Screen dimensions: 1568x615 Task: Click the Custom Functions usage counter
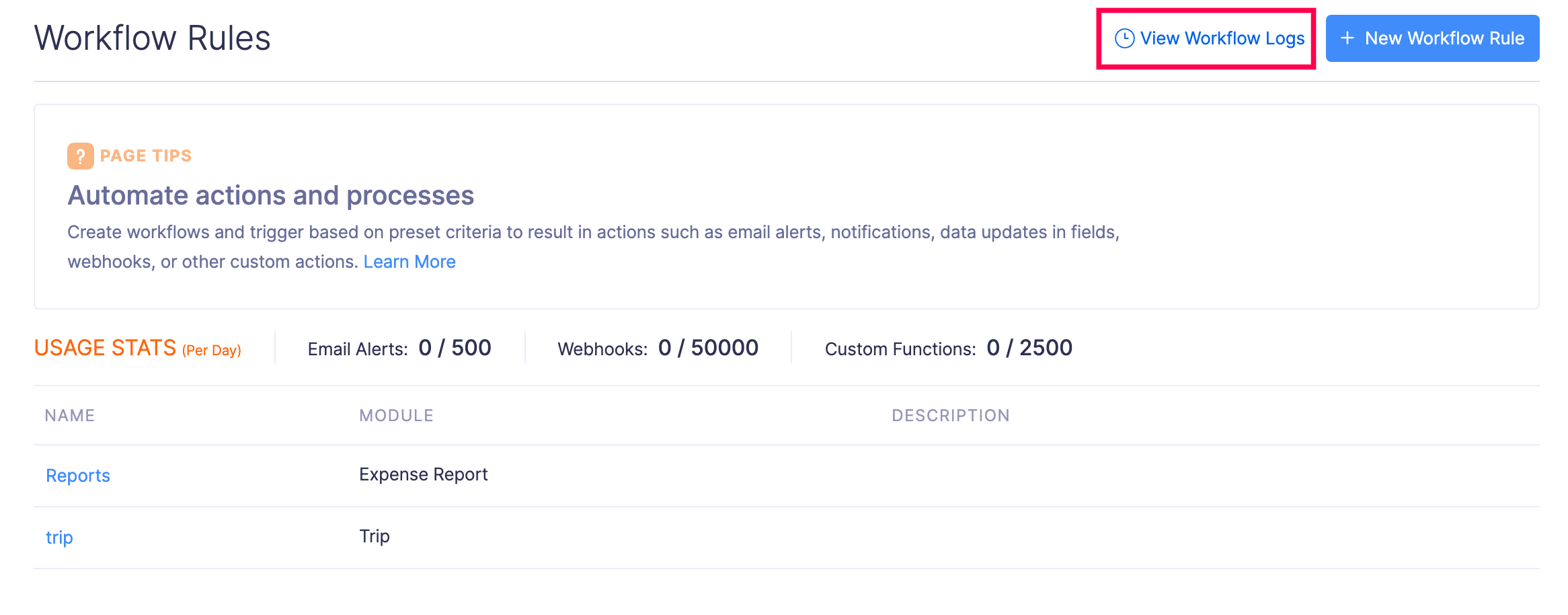pos(948,348)
